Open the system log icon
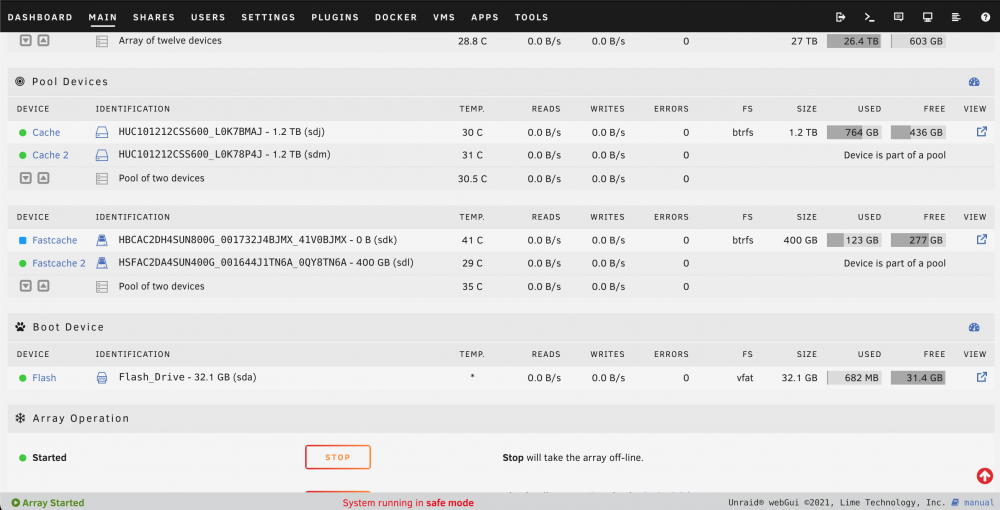Image resolution: width=1000 pixels, height=510 pixels. point(956,17)
